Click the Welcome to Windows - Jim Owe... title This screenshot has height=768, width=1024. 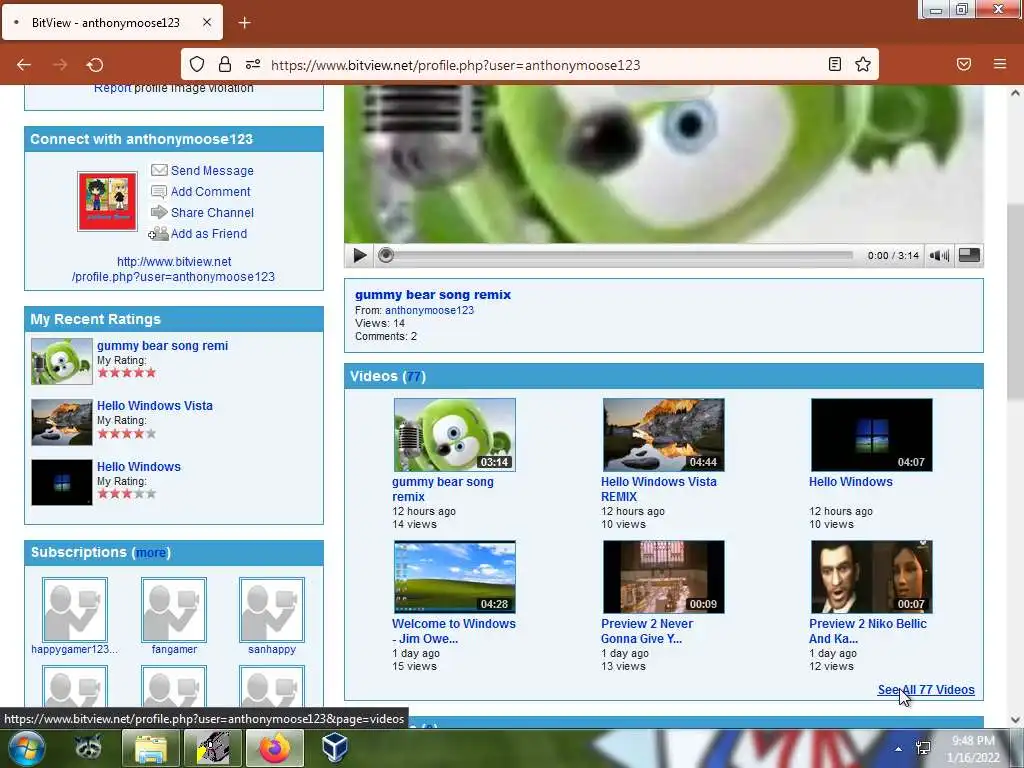coord(454,631)
